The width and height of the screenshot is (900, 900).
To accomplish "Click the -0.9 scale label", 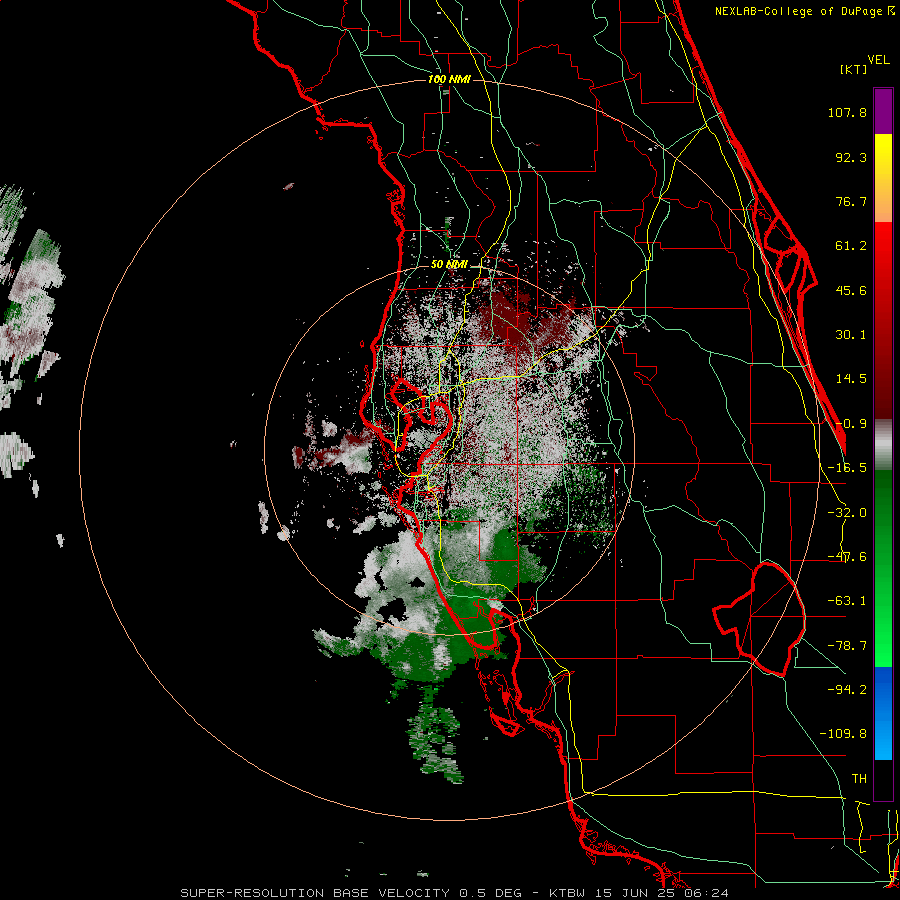I will click(x=851, y=424).
